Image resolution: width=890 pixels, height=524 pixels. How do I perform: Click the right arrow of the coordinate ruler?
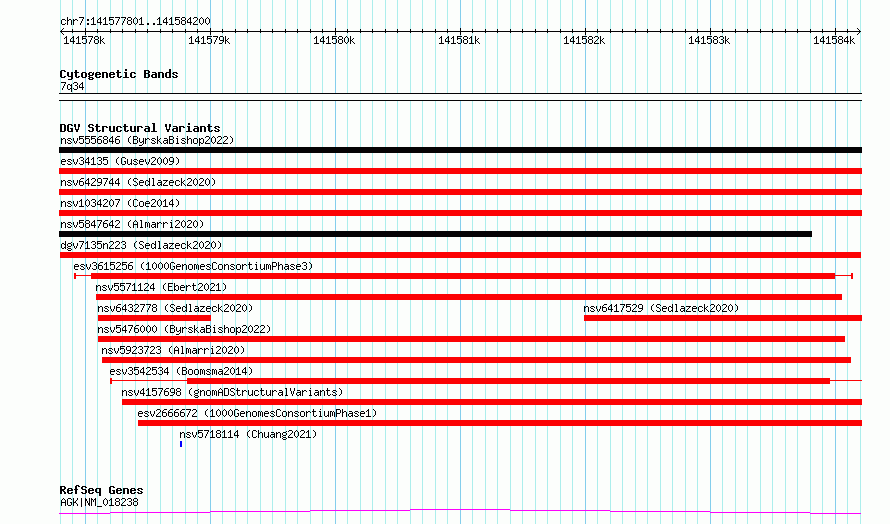click(x=859, y=31)
